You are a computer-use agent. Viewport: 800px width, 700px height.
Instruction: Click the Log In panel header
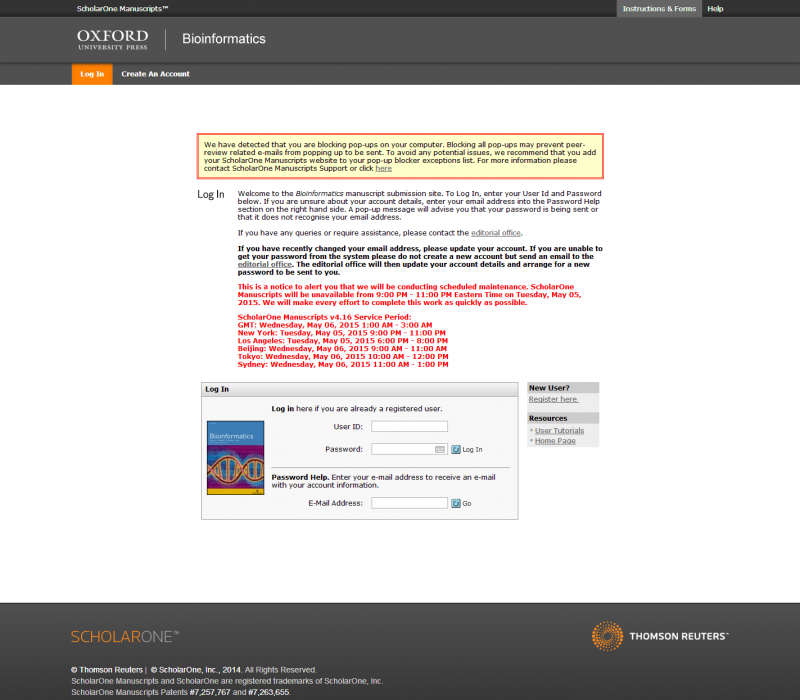[x=360, y=389]
